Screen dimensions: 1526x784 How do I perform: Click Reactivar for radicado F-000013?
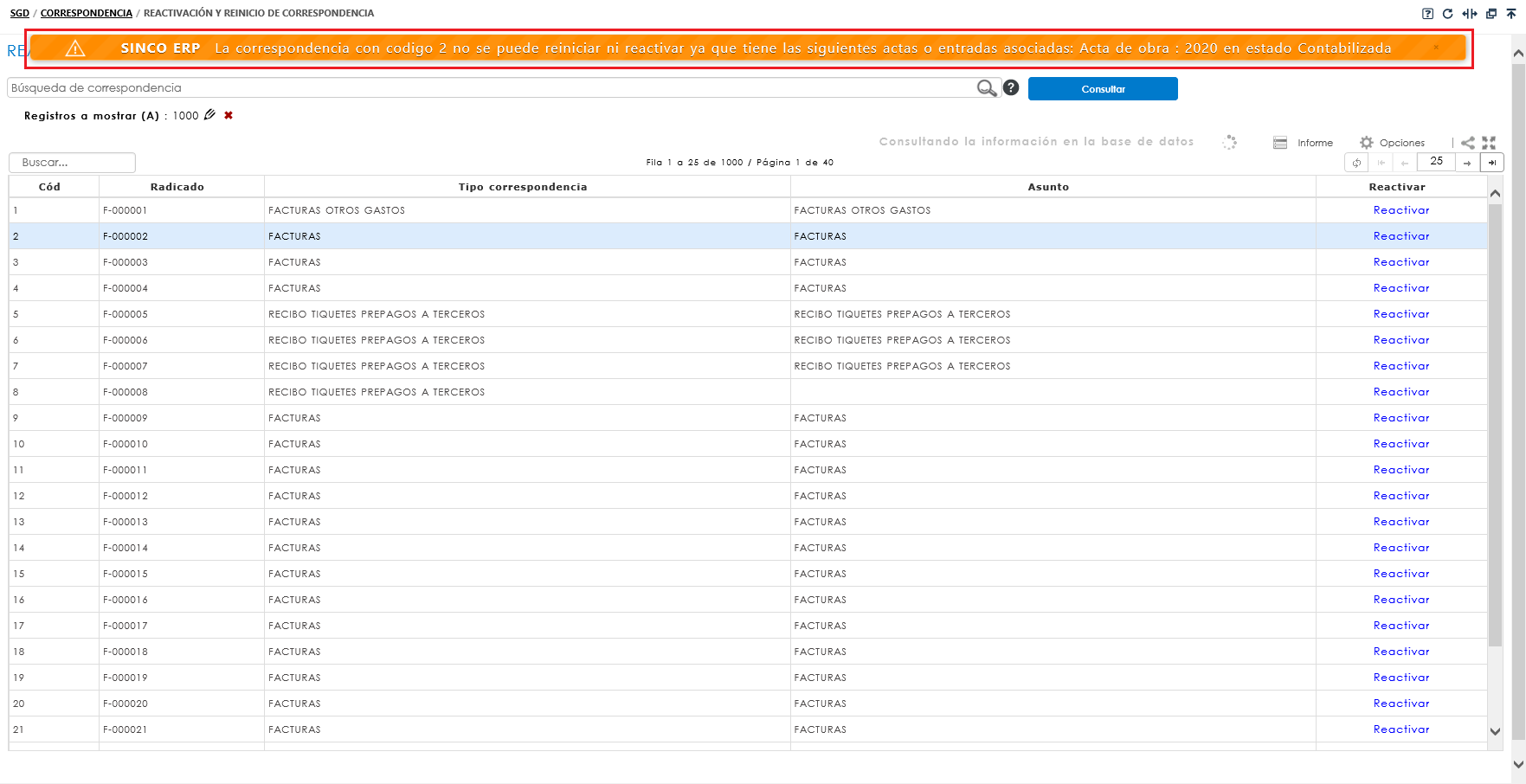point(1401,522)
